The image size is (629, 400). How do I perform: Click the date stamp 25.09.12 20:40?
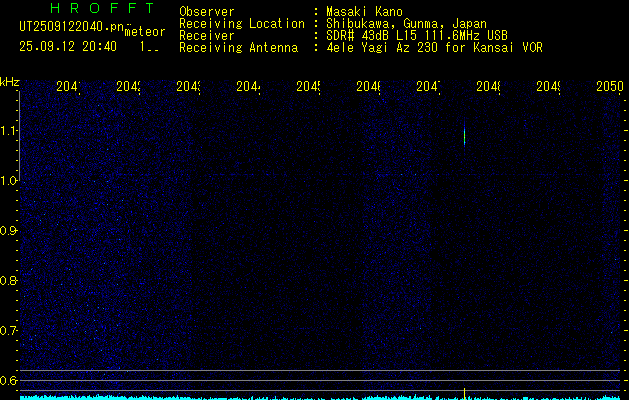[x=68, y=47]
